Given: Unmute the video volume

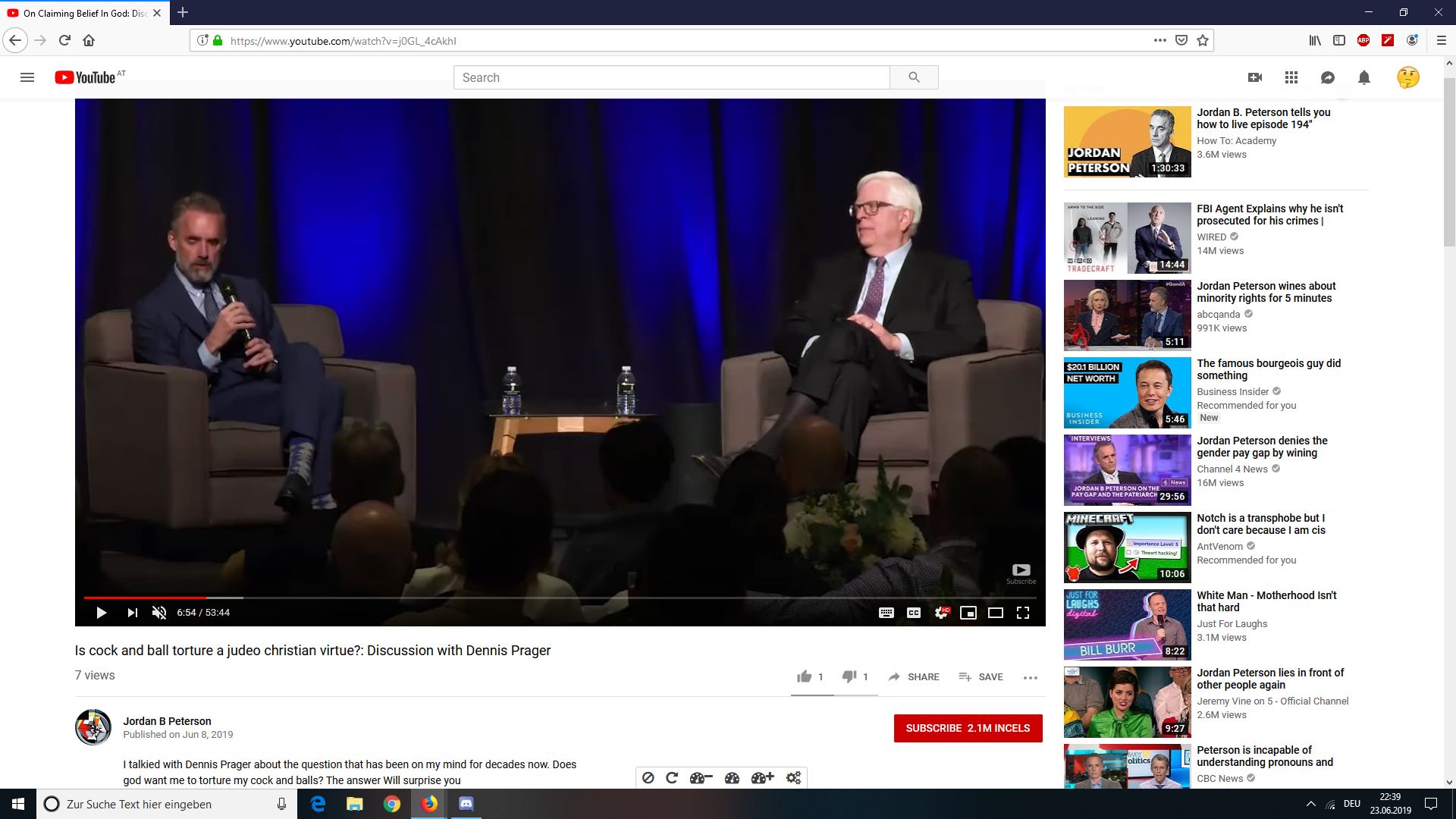Looking at the screenshot, I should tap(159, 613).
